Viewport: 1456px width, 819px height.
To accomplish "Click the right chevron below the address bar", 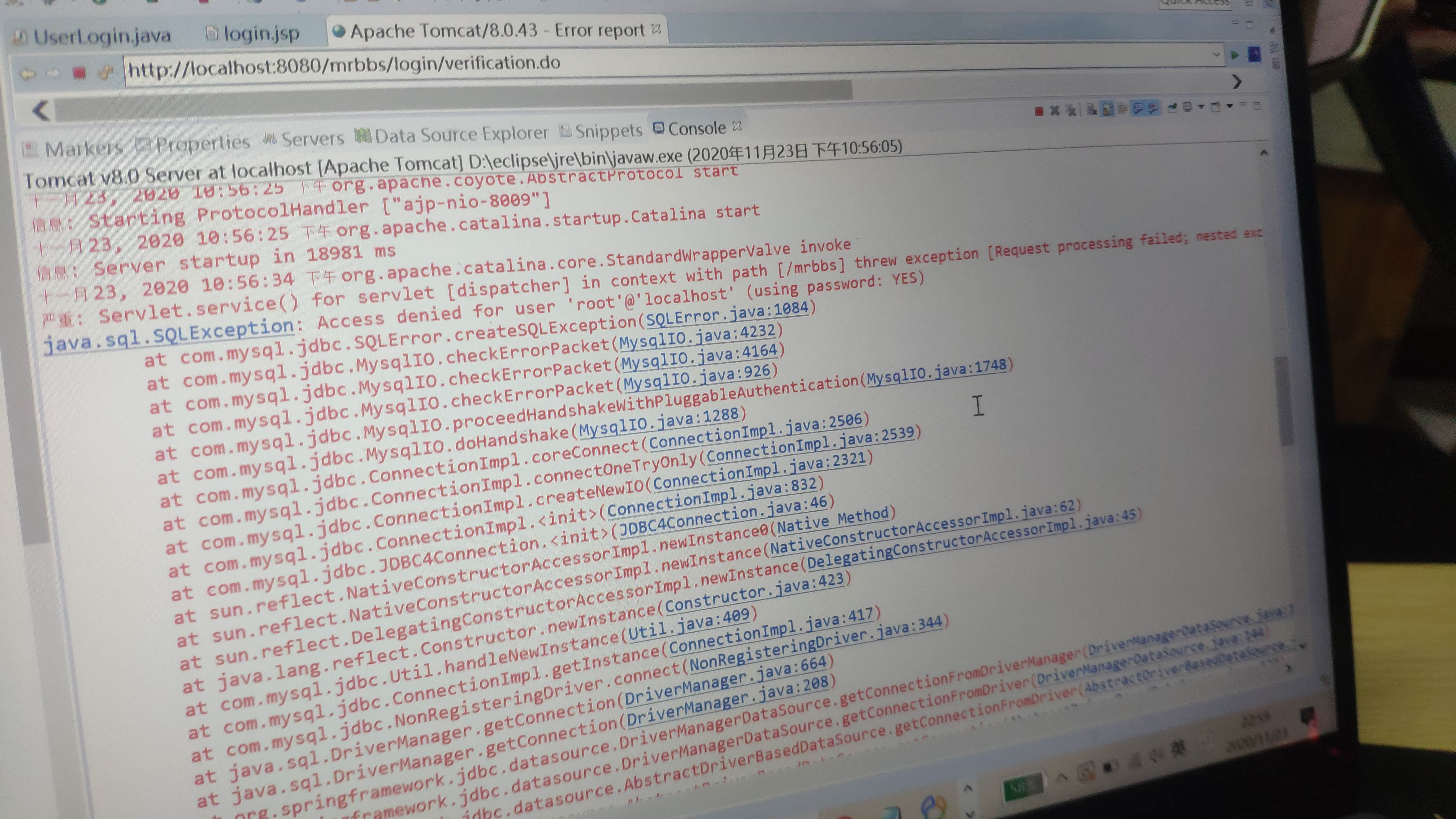I will pyautogui.click(x=1237, y=82).
